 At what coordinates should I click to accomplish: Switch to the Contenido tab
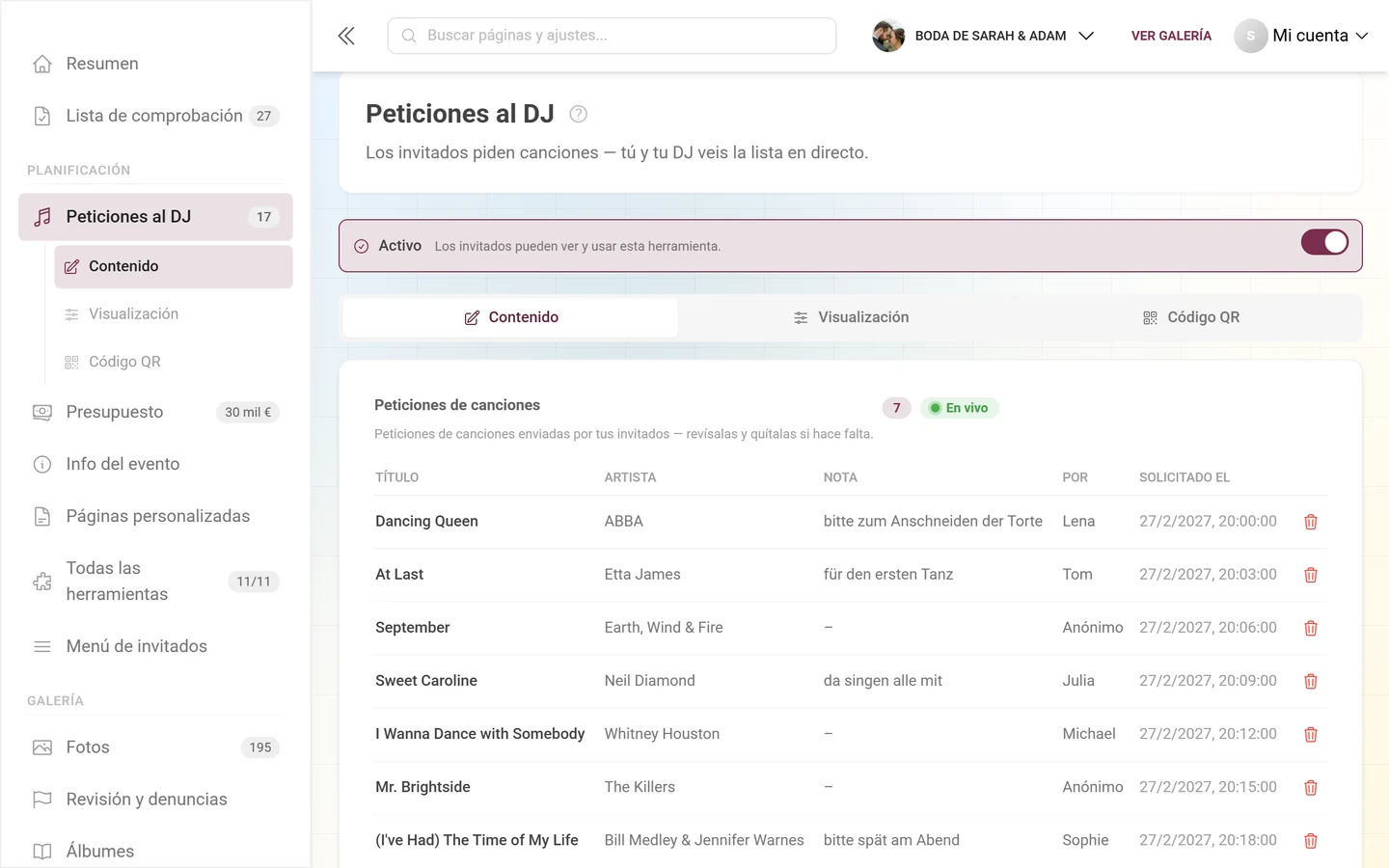pyautogui.click(x=510, y=317)
